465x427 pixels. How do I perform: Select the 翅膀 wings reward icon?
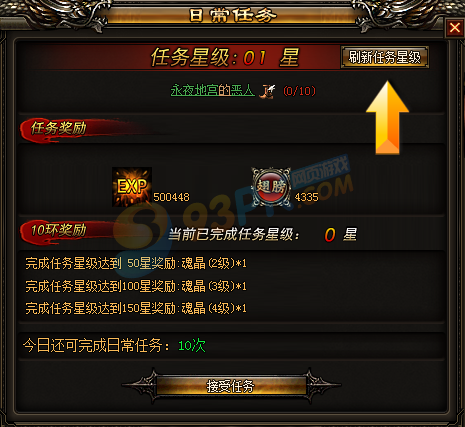tap(271, 187)
